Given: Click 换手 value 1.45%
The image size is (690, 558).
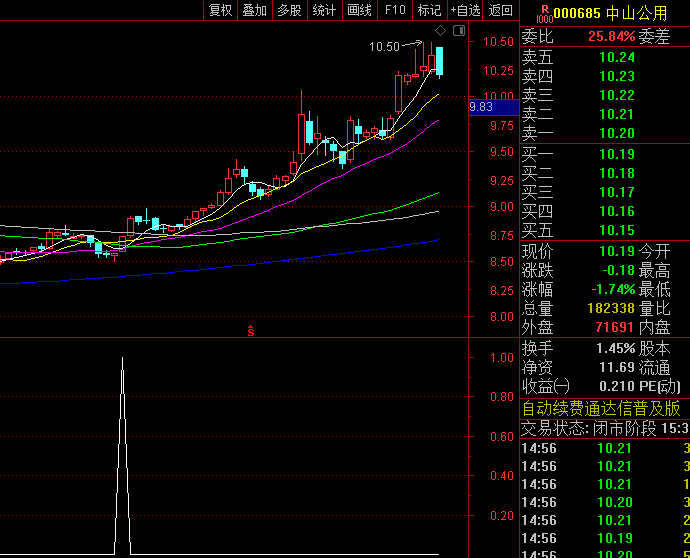Looking at the screenshot, I should tap(616, 349).
